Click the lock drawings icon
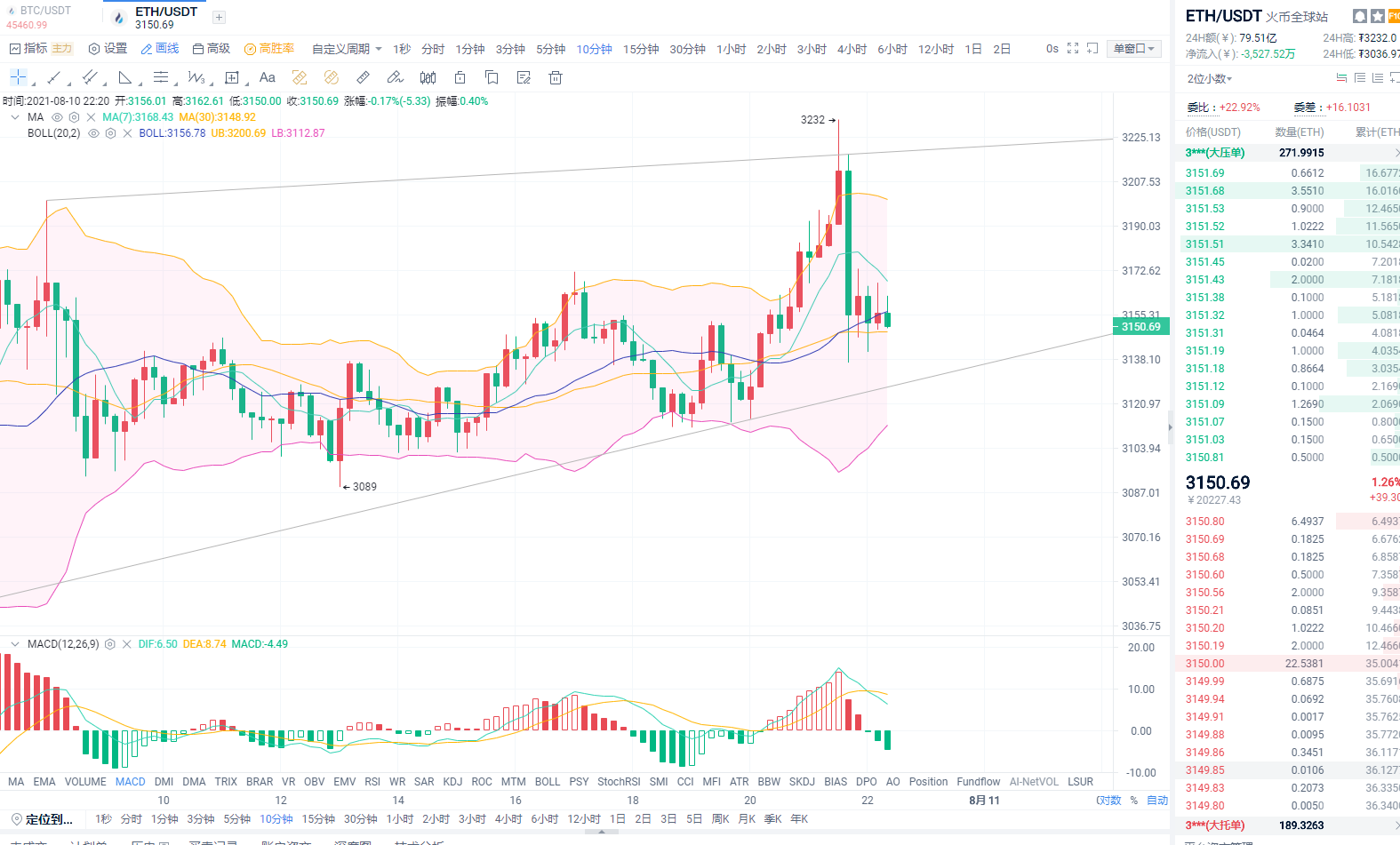The width and height of the screenshot is (1400, 845). [x=460, y=77]
